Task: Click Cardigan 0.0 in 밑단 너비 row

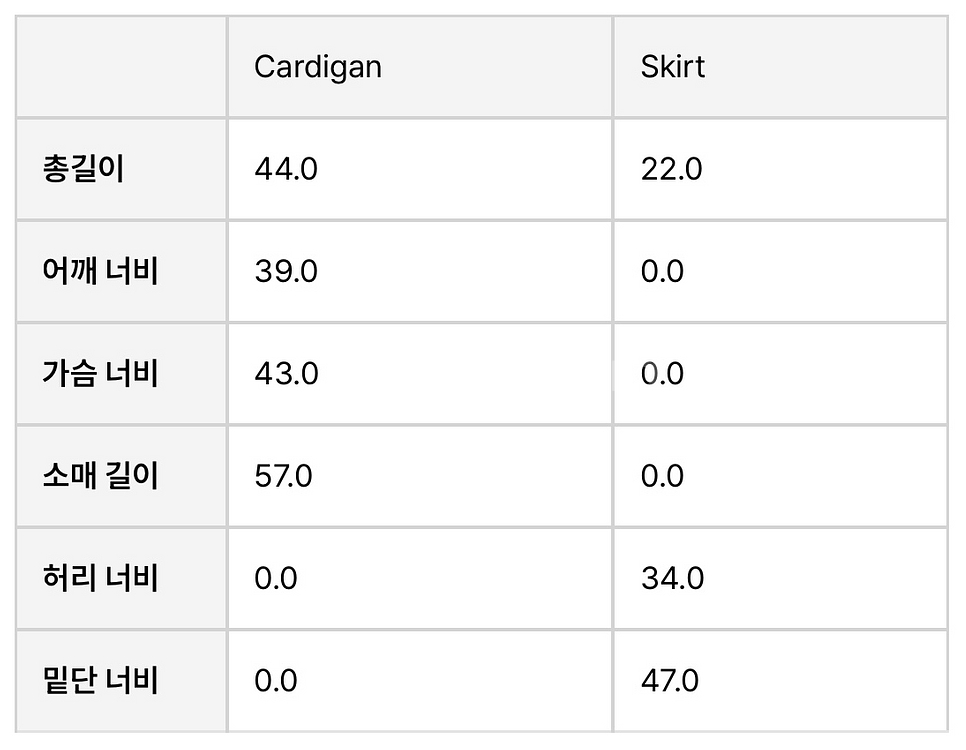Action: pyautogui.click(x=276, y=680)
